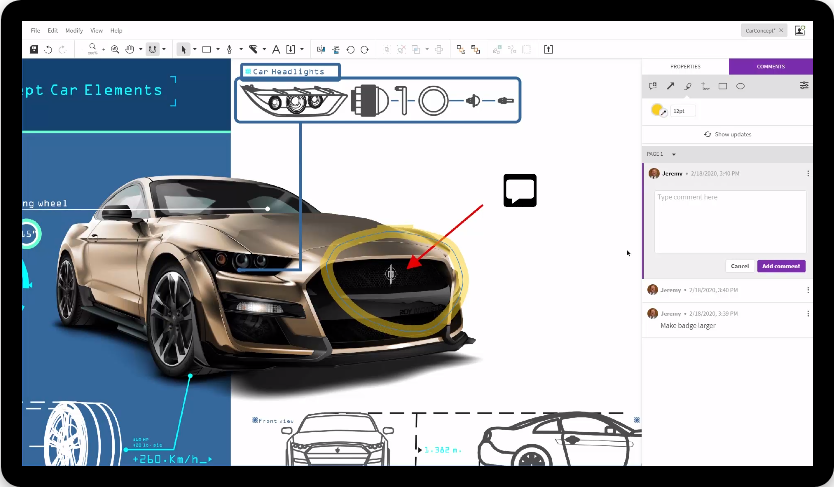Open the comment filter settings icon
The width and height of the screenshot is (834, 487).
point(804,86)
